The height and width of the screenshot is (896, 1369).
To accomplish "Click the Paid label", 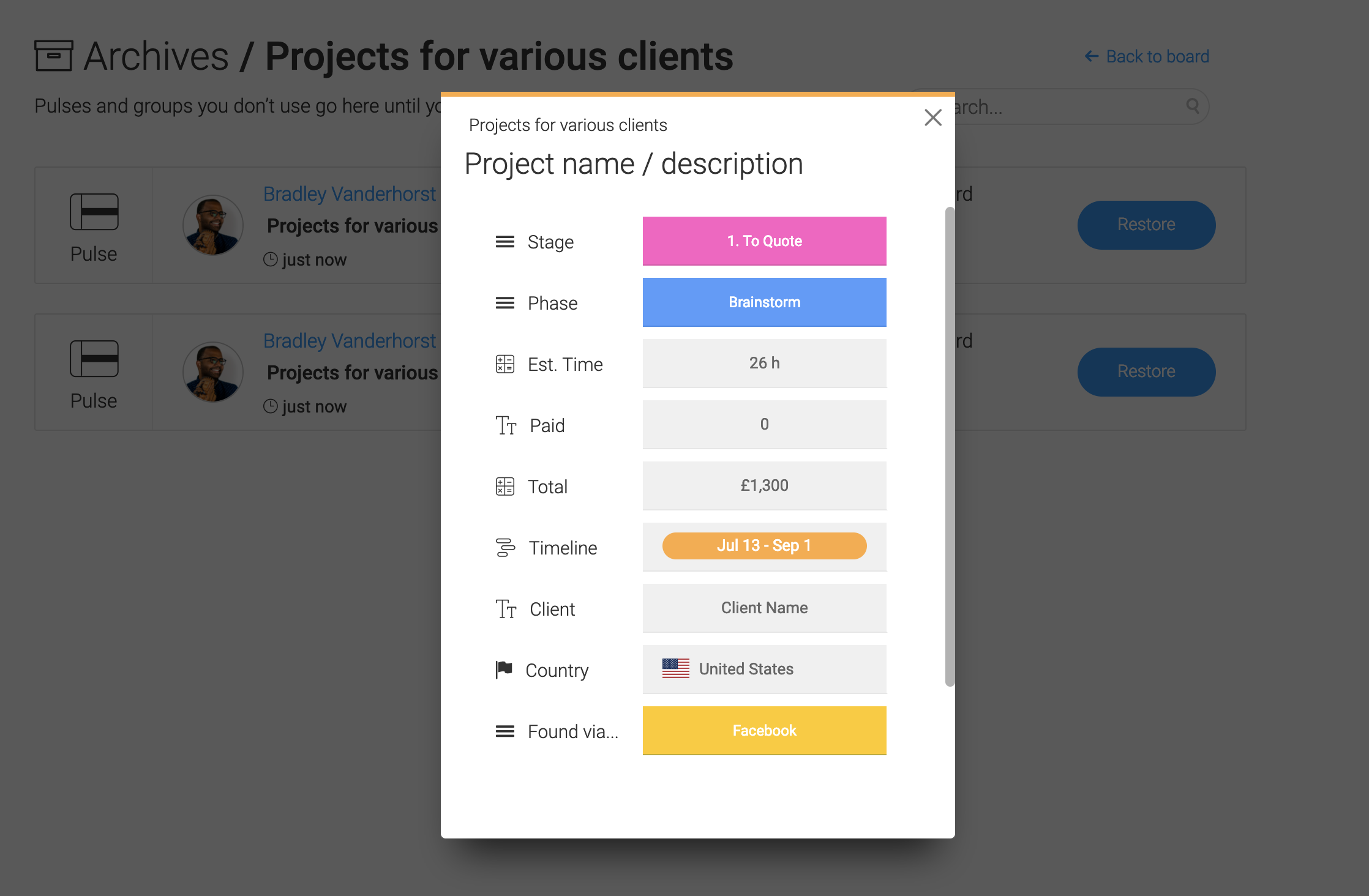I will pyautogui.click(x=547, y=425).
